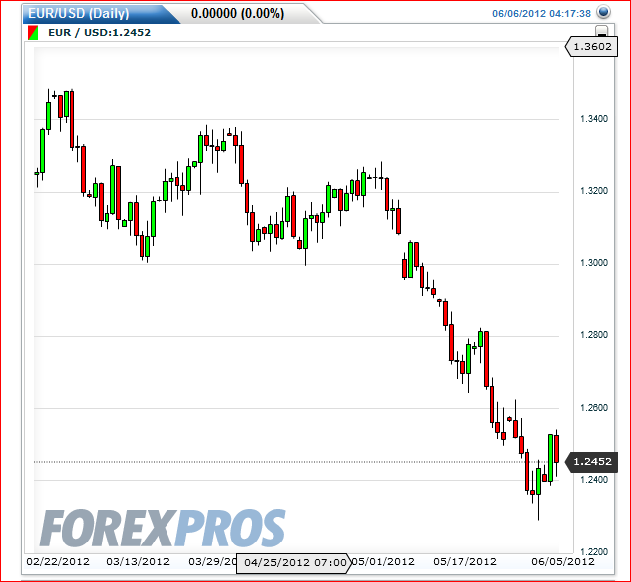Viewport: 631px width, 582px height.
Task: Click the 1.3400 y-axis label
Action: click(594, 119)
